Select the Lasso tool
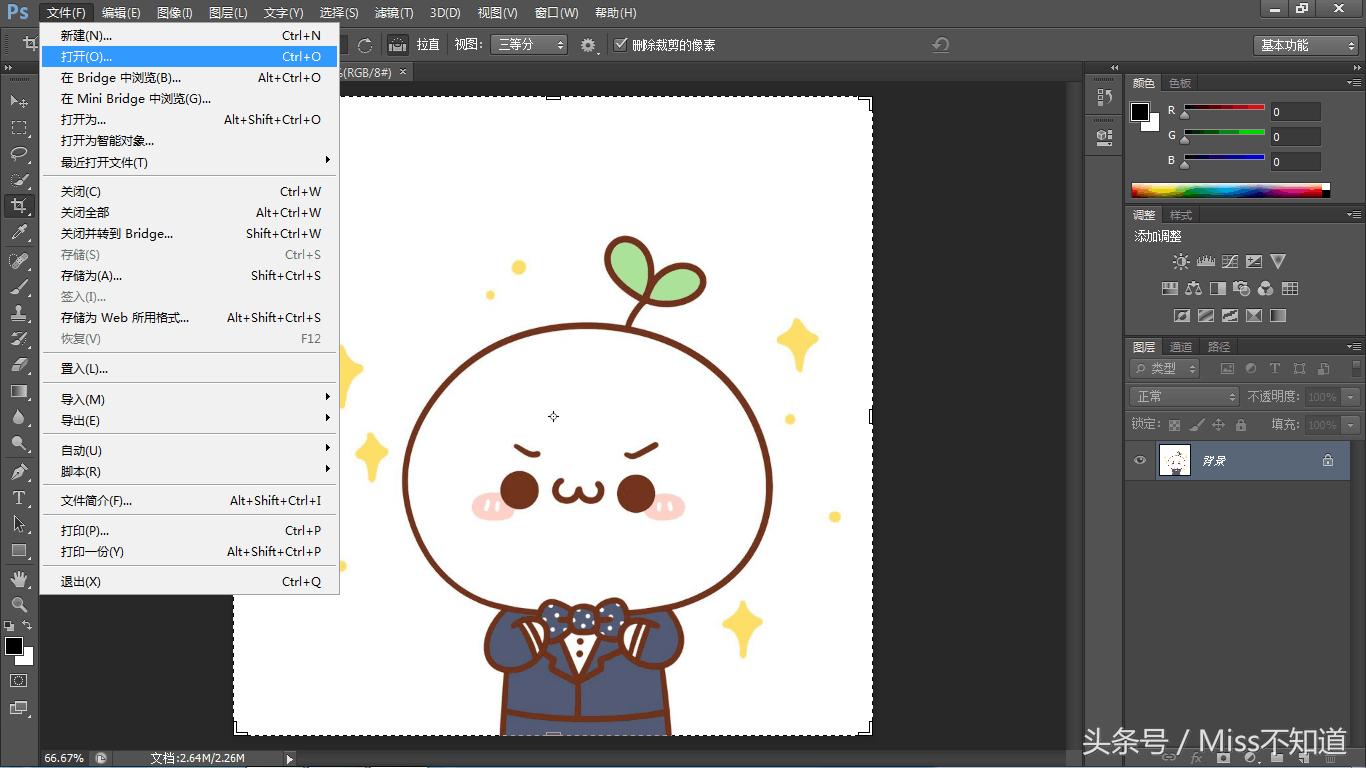The height and width of the screenshot is (768, 1366). 19,154
